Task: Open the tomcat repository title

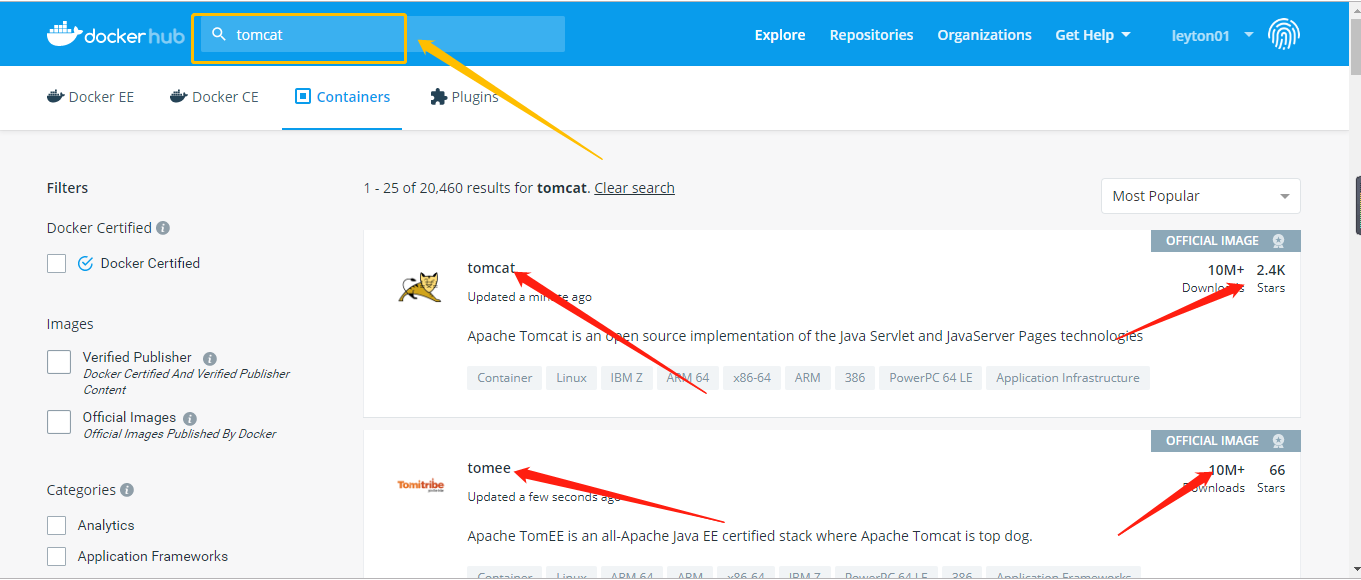Action: [x=491, y=268]
